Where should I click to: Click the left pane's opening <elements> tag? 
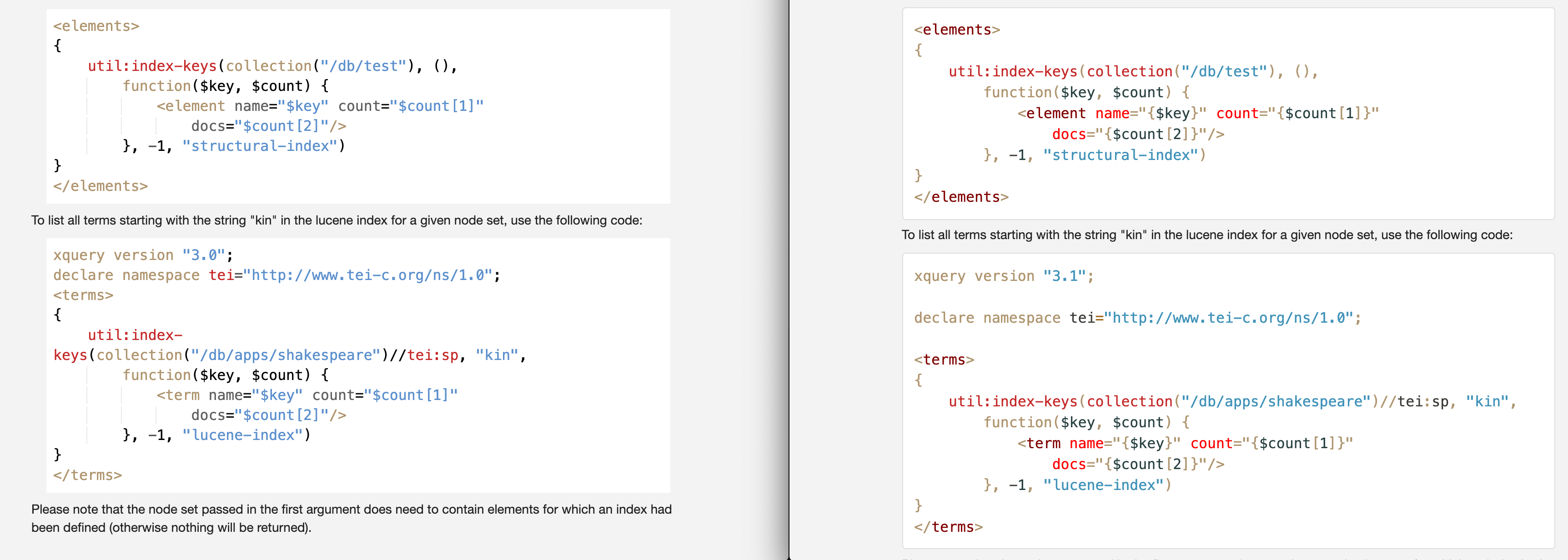click(x=96, y=26)
